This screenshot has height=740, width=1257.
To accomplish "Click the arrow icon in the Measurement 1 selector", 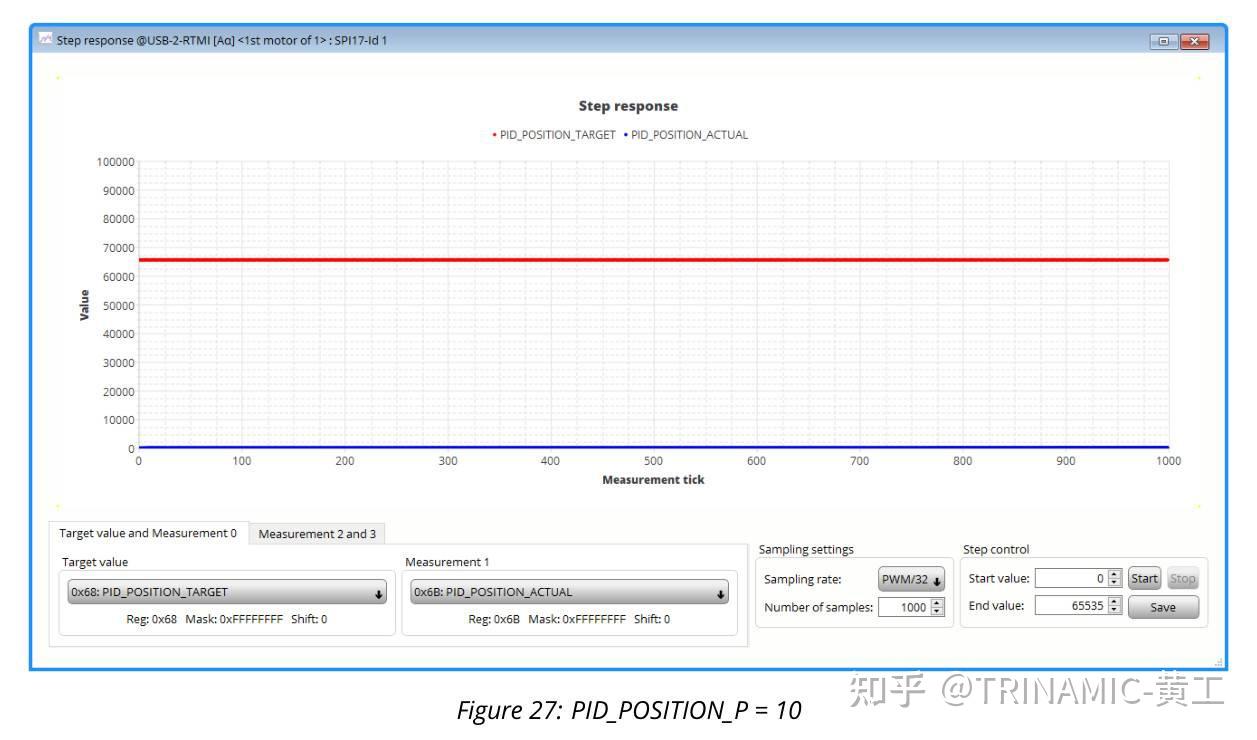I will [719, 591].
